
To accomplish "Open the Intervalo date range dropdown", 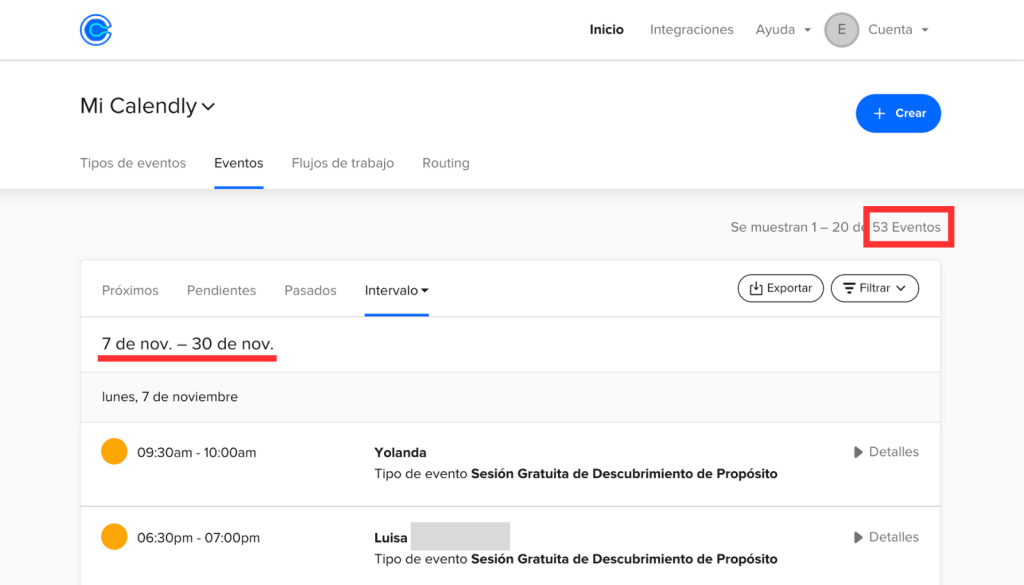I will point(396,290).
